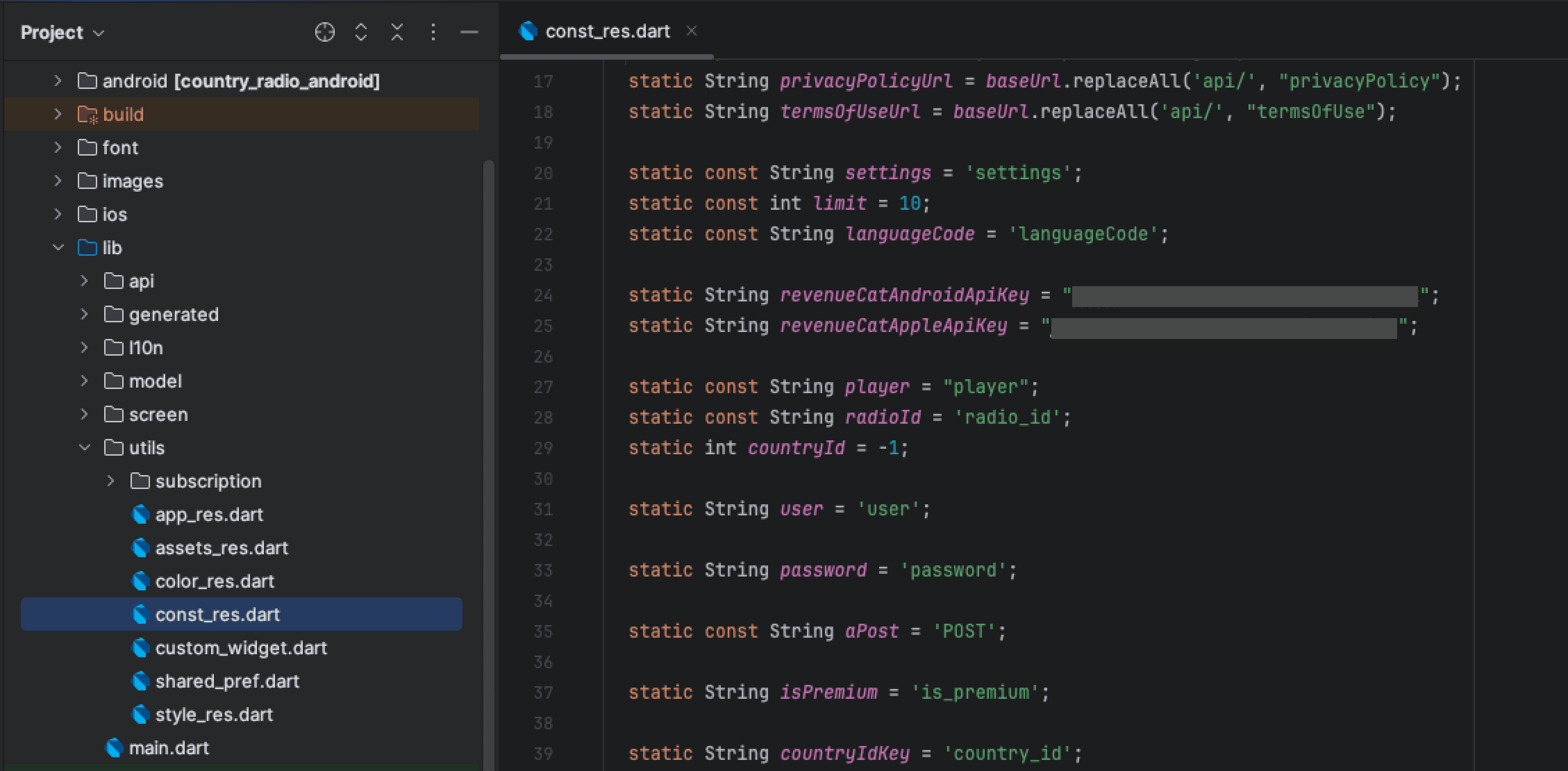1568x771 pixels.
Task: Select color_res.dart file
Action: (214, 581)
